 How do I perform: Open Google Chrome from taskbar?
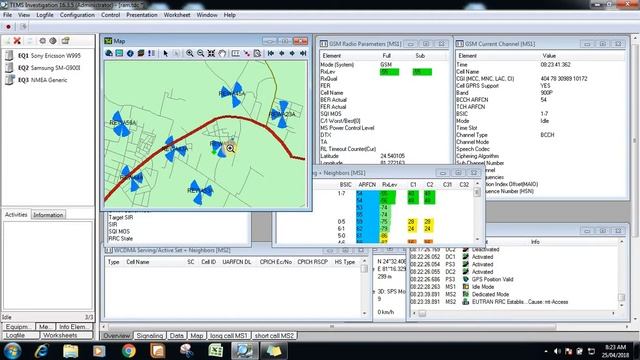click(x=129, y=351)
